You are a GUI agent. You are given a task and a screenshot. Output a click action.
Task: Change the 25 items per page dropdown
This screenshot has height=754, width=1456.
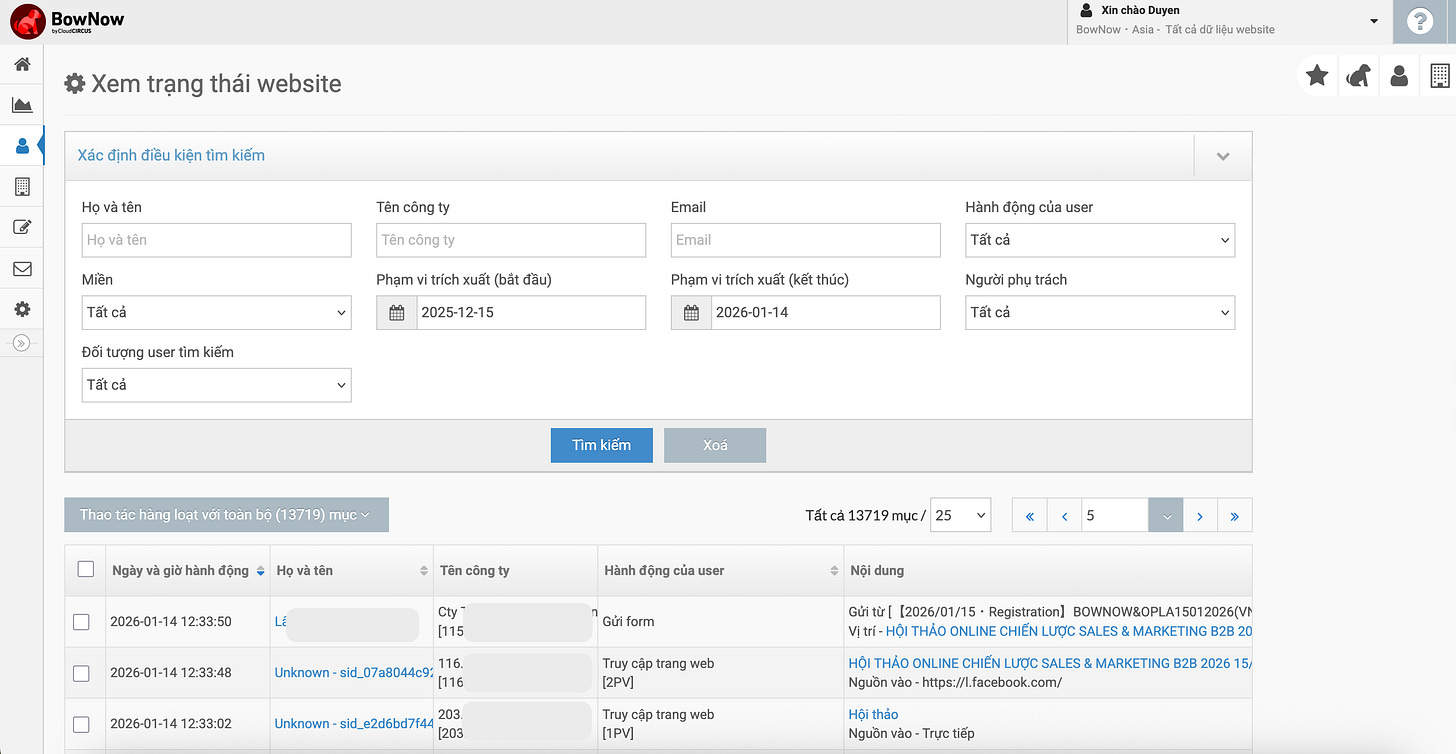coord(961,516)
